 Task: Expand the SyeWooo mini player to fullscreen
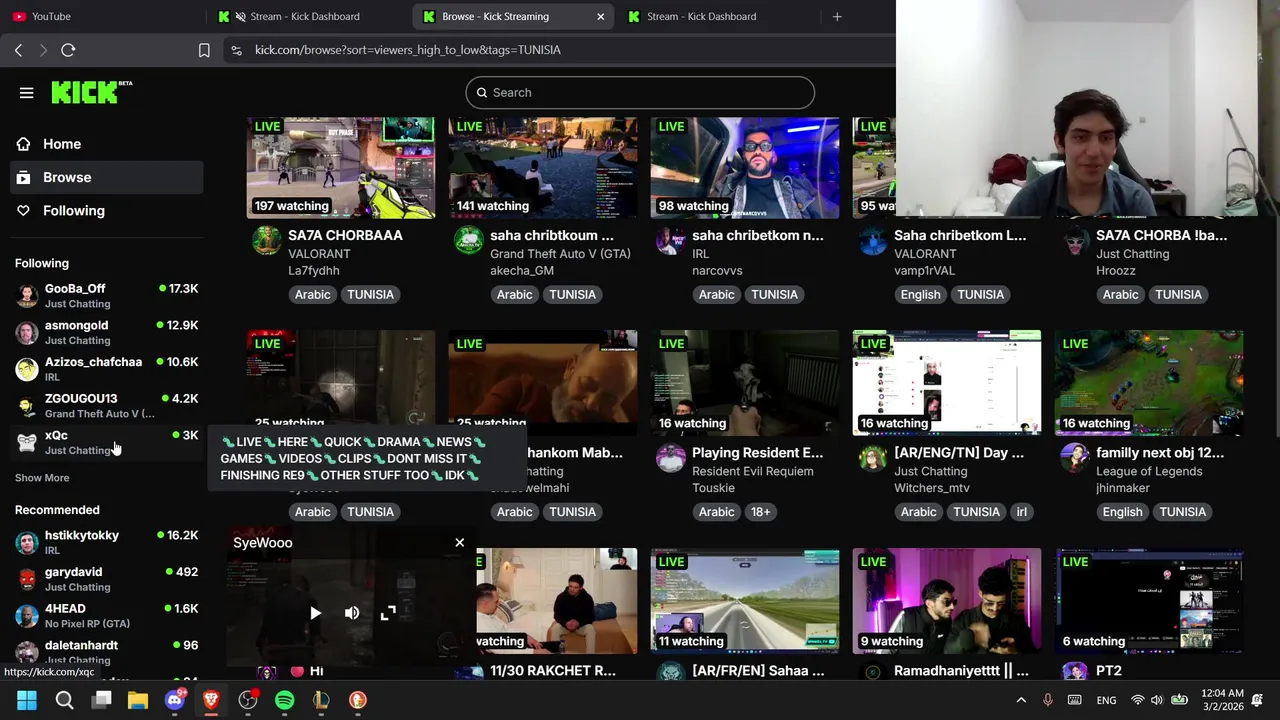click(x=388, y=613)
